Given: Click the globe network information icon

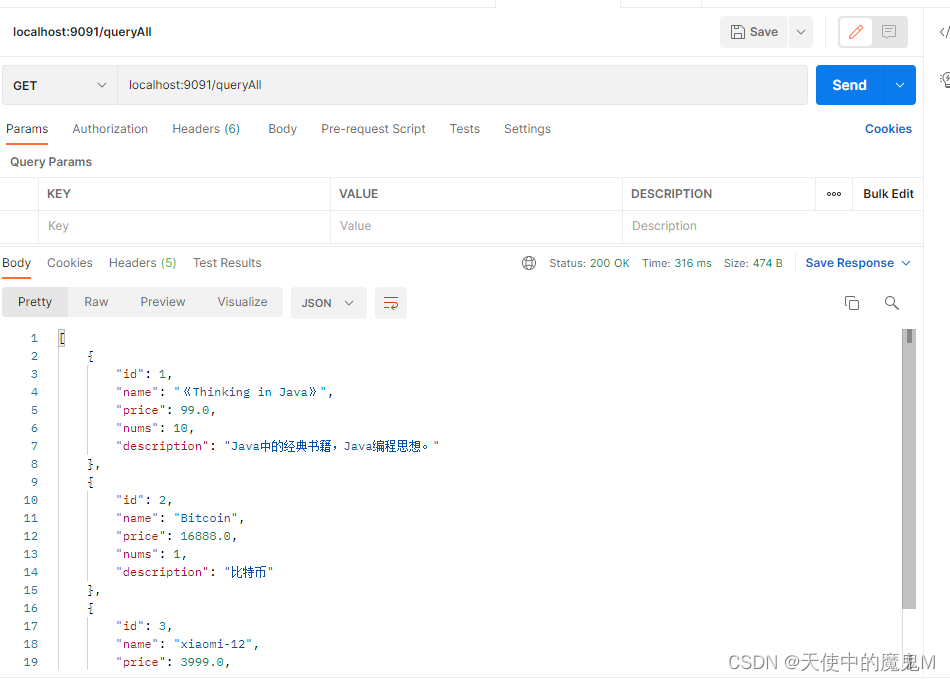Looking at the screenshot, I should click(529, 263).
